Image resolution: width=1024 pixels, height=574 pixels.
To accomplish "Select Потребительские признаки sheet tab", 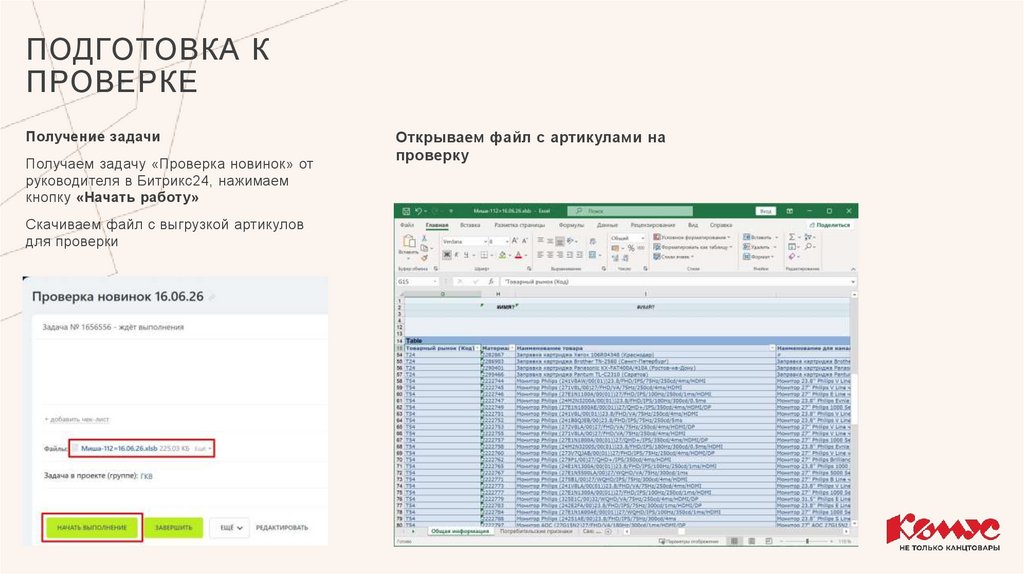I will coord(536,532).
